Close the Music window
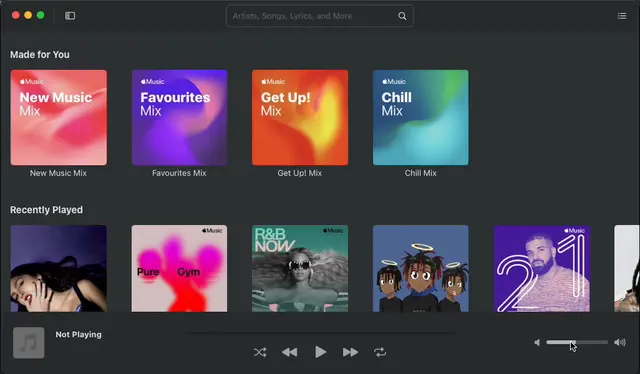640x374 pixels. (x=16, y=15)
